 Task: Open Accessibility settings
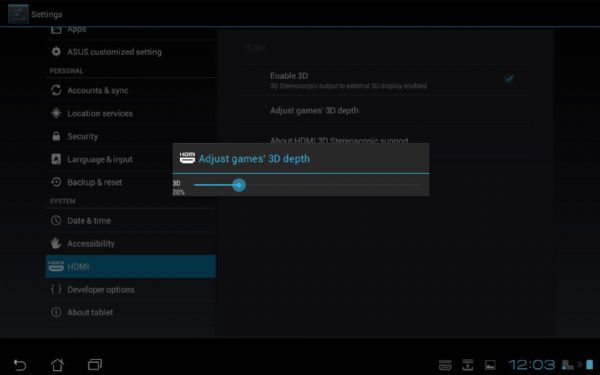[x=130, y=243]
